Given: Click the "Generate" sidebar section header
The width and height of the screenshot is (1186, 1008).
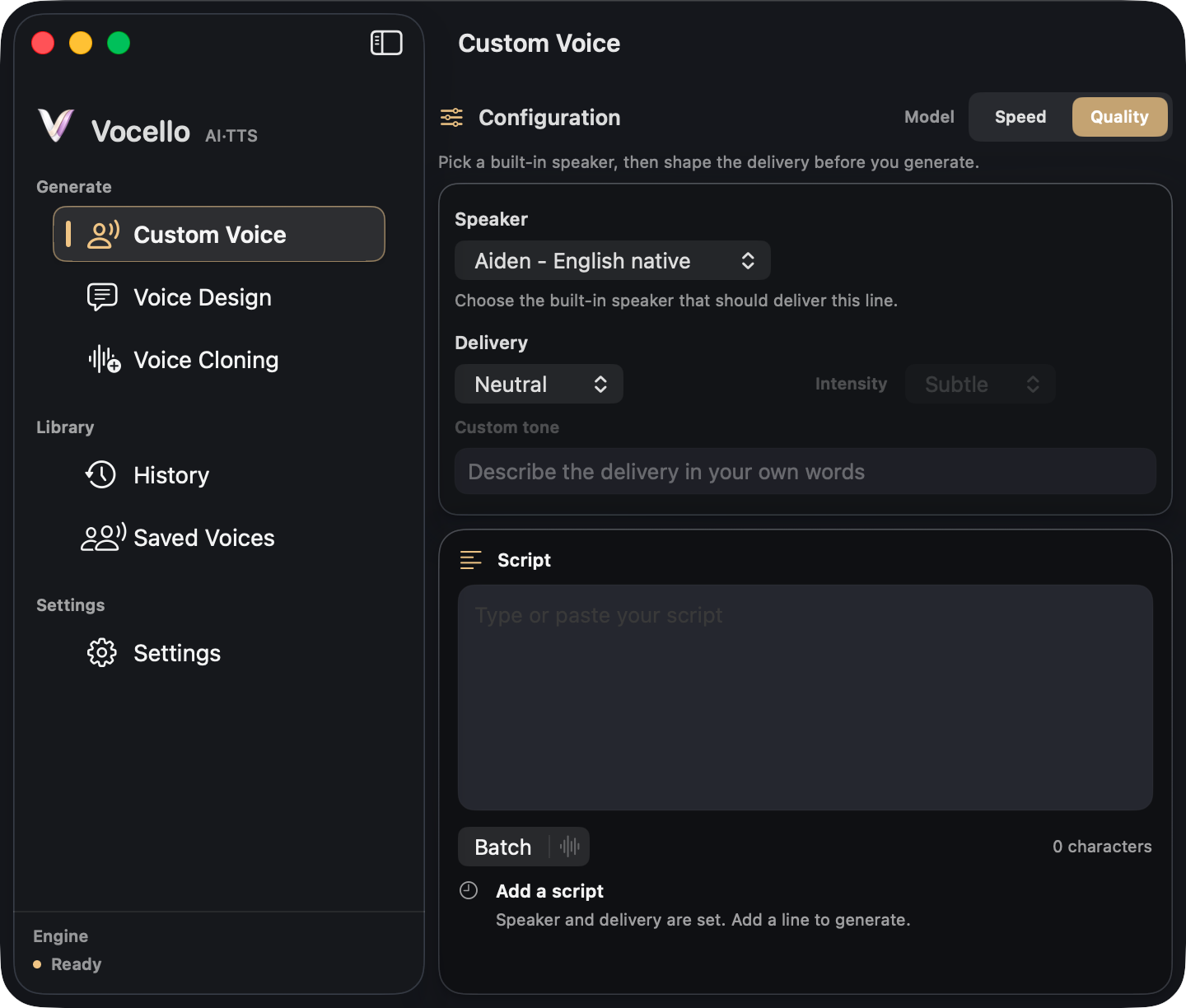Looking at the screenshot, I should click(x=74, y=187).
